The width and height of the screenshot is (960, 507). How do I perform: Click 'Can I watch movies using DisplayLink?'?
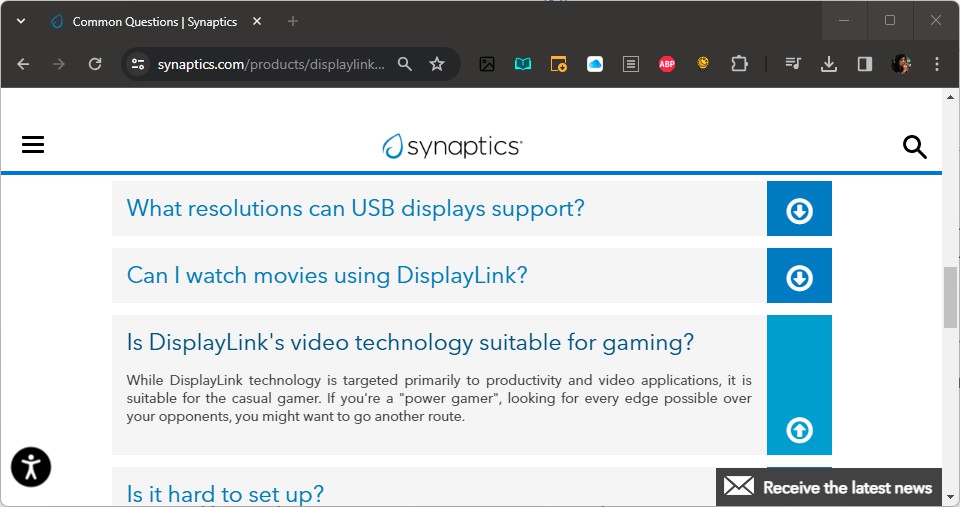pyautogui.click(x=327, y=276)
